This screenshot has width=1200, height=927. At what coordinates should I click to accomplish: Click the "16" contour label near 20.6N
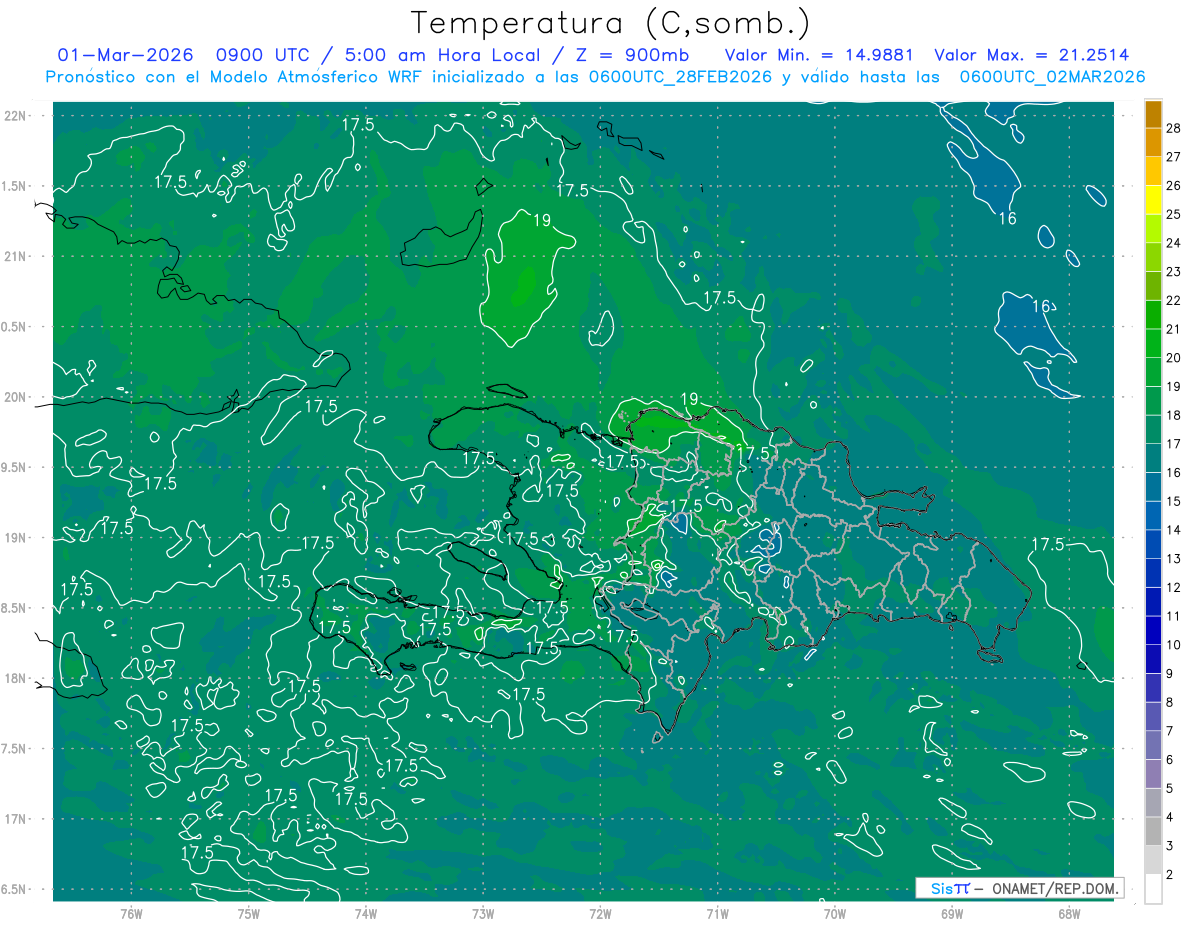[x=1042, y=306]
